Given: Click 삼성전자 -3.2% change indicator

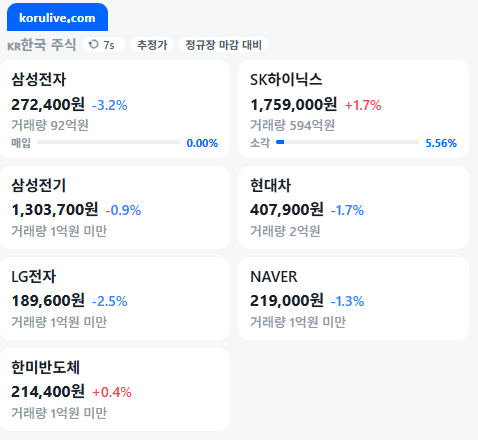Looking at the screenshot, I should point(110,105).
